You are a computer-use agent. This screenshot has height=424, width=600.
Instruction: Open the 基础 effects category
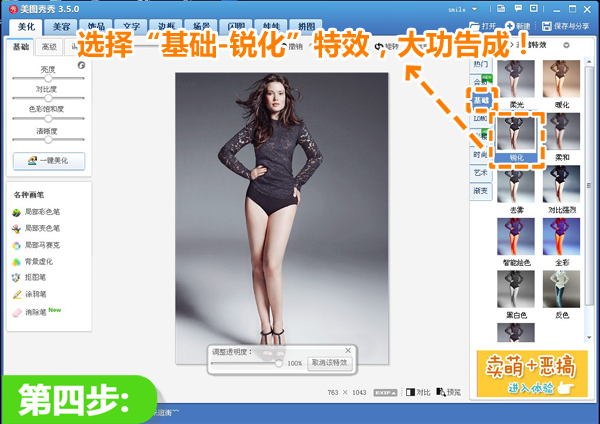[x=481, y=100]
